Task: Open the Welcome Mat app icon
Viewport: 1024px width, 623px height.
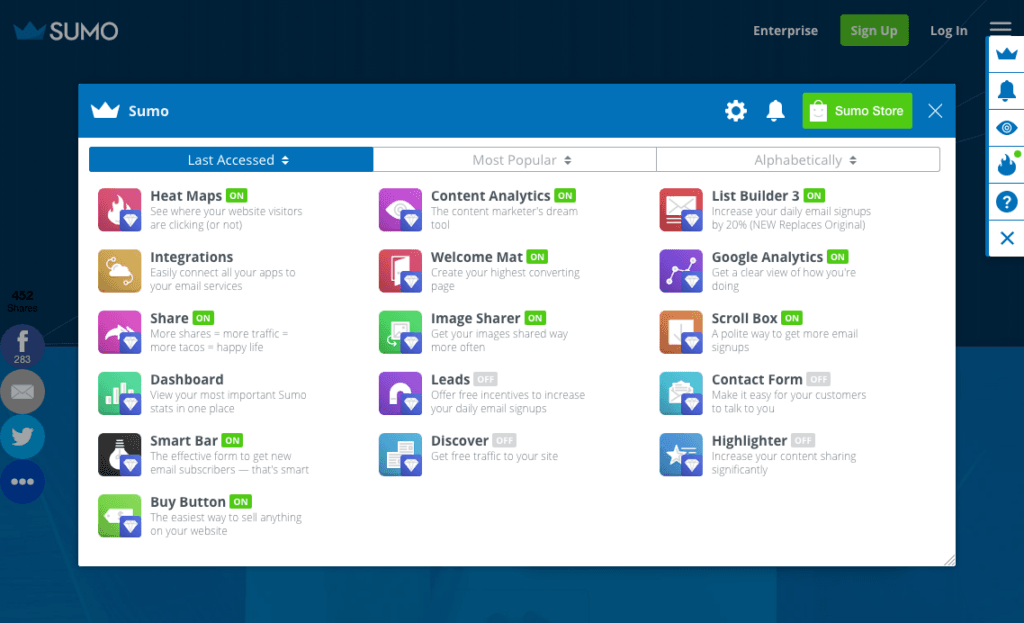Action: pos(400,271)
